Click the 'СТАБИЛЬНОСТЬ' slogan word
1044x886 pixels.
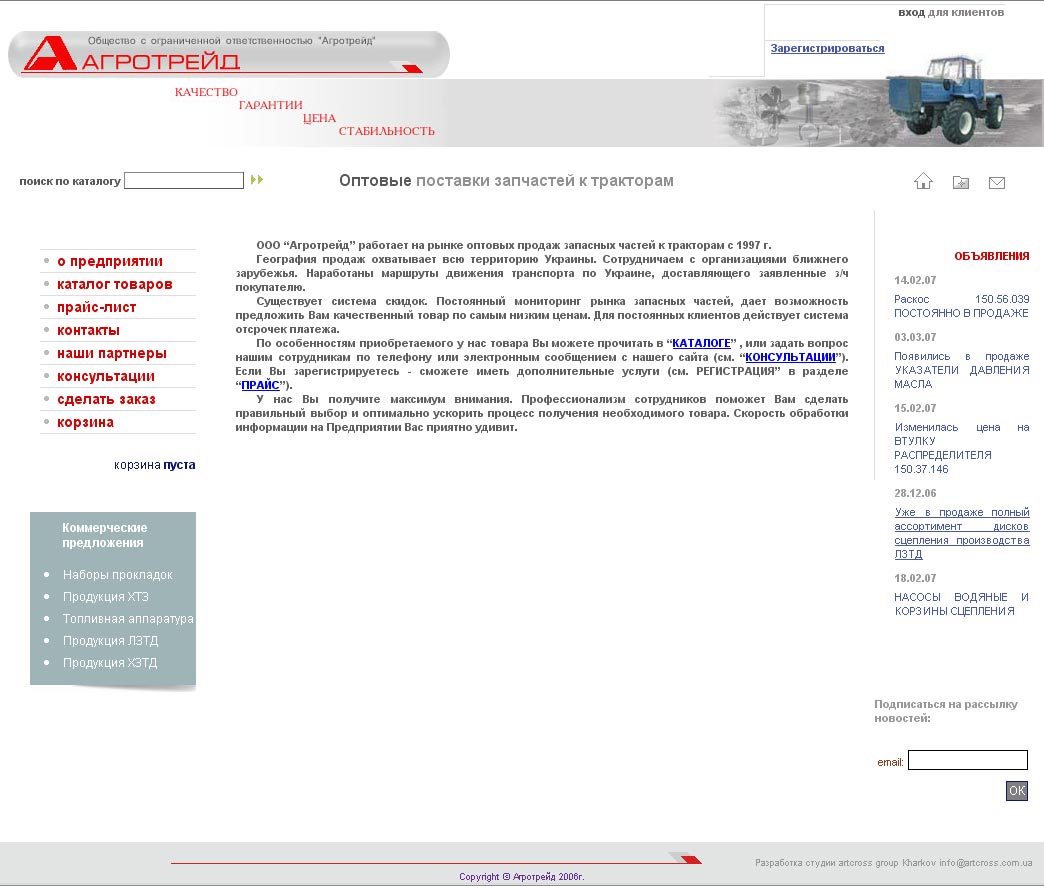[x=387, y=131]
